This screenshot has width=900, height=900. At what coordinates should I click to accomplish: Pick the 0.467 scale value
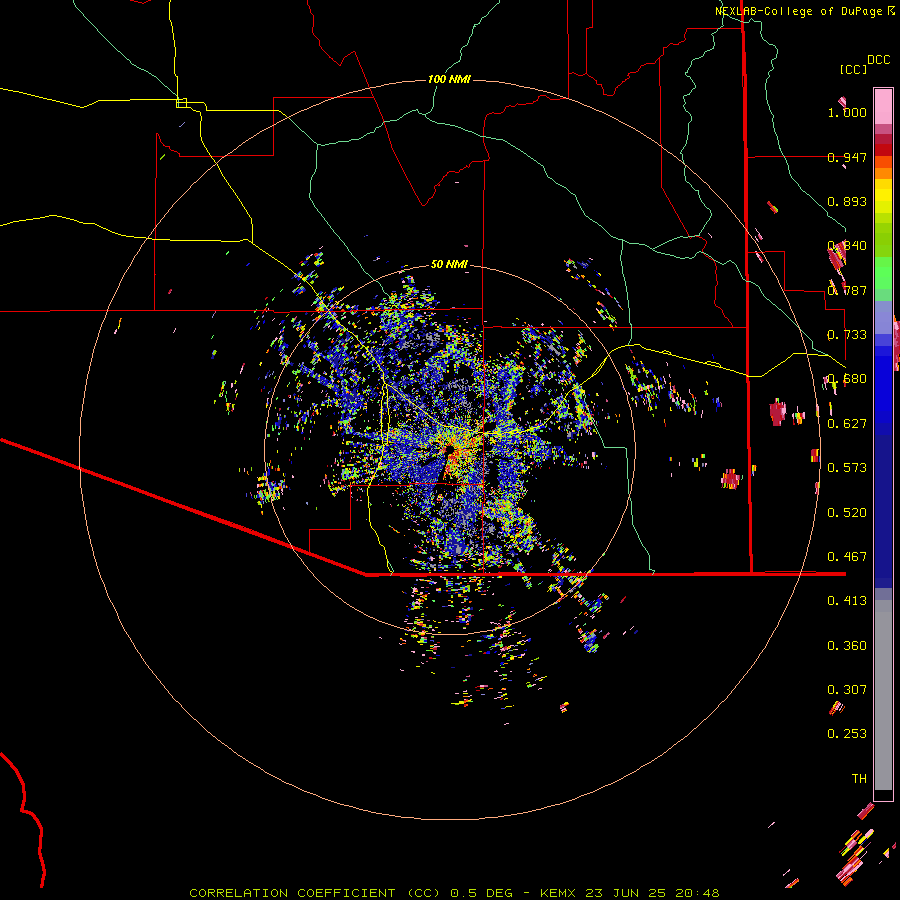pyautogui.click(x=847, y=557)
